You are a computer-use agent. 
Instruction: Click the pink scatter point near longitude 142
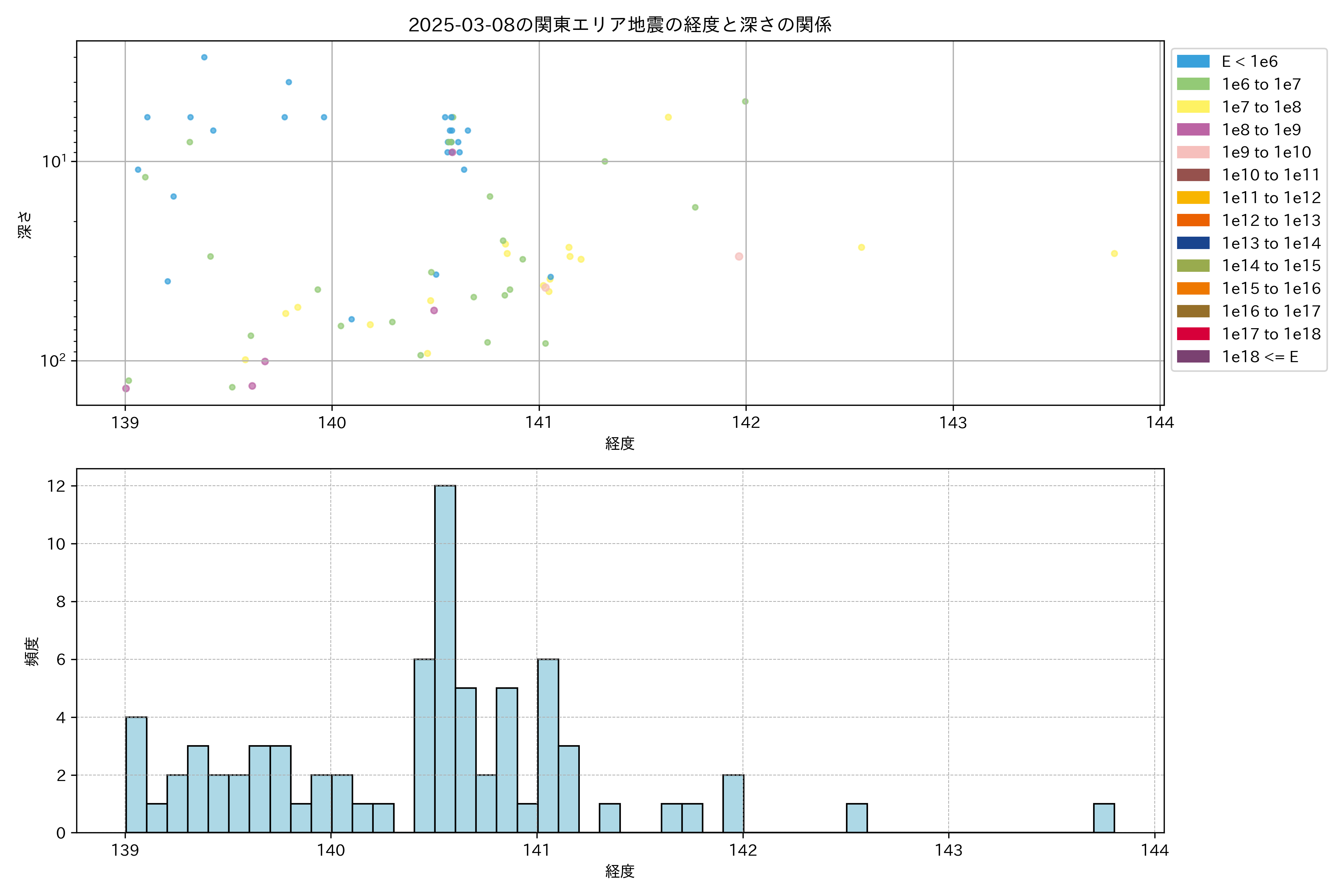(739, 256)
